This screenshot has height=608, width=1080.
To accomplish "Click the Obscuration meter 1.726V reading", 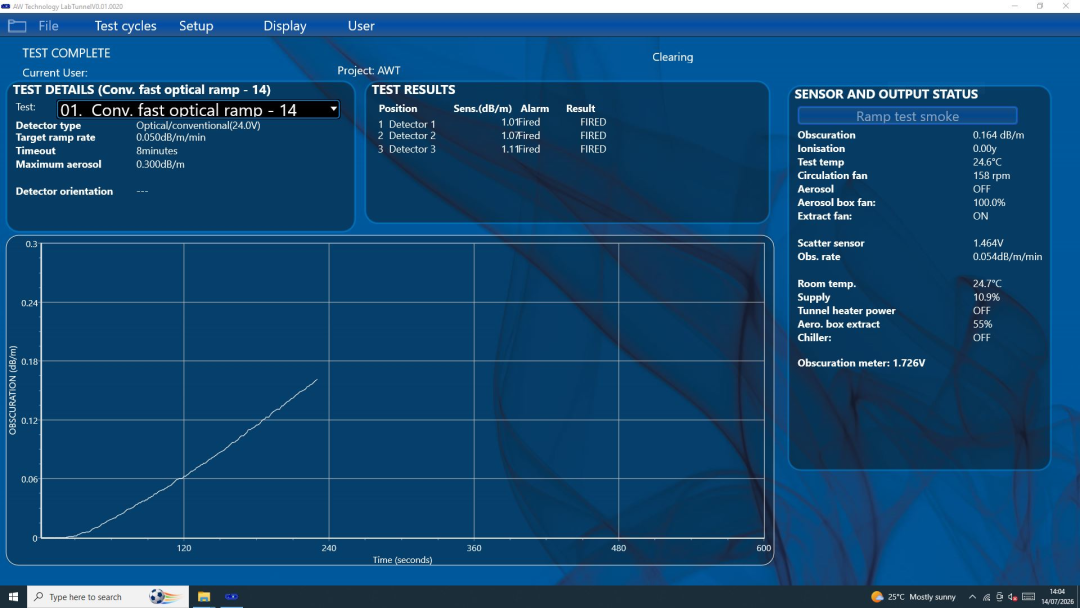I will (861, 363).
